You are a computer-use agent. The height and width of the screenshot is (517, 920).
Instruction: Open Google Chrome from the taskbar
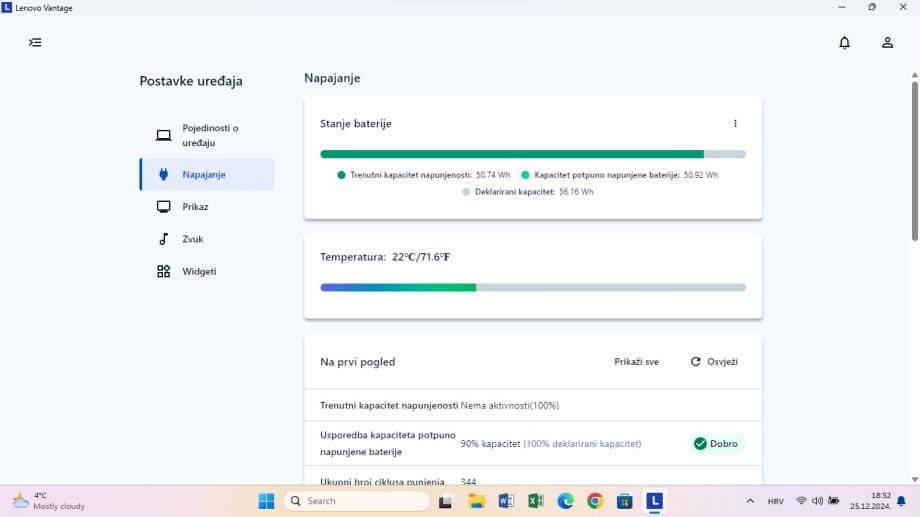(x=595, y=501)
